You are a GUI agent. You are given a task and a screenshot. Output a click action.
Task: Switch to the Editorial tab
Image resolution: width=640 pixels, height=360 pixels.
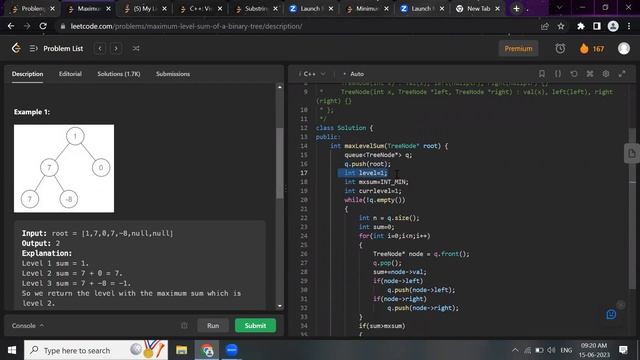(x=70, y=74)
